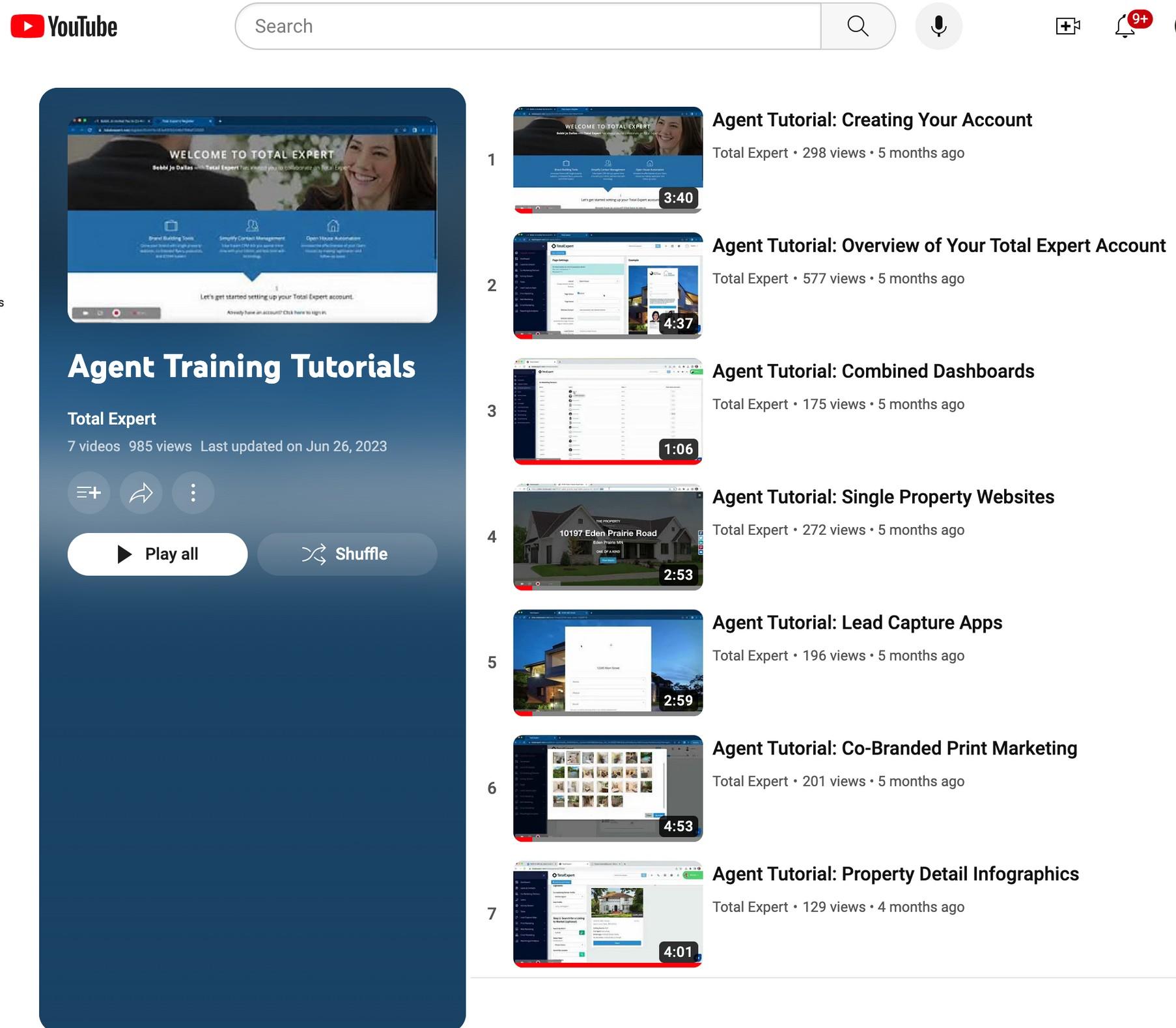
Task: Click the '175 views' text
Action: [834, 405]
